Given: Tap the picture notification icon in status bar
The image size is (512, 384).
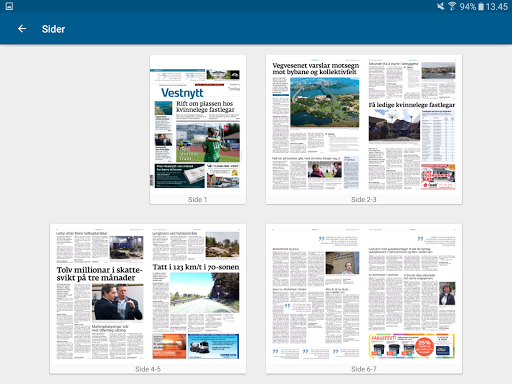Looking at the screenshot, I should coord(9,6).
